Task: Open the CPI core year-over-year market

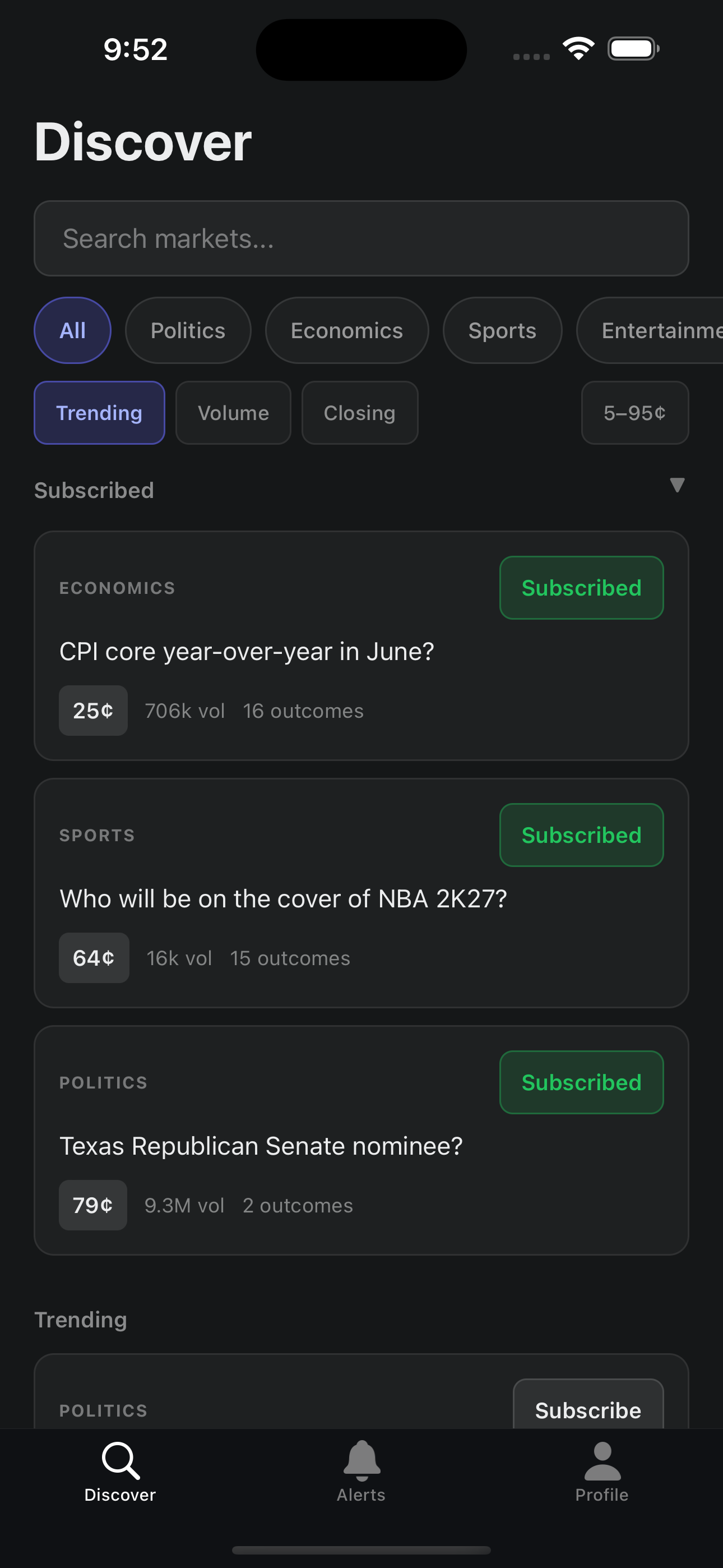Action: [x=247, y=652]
